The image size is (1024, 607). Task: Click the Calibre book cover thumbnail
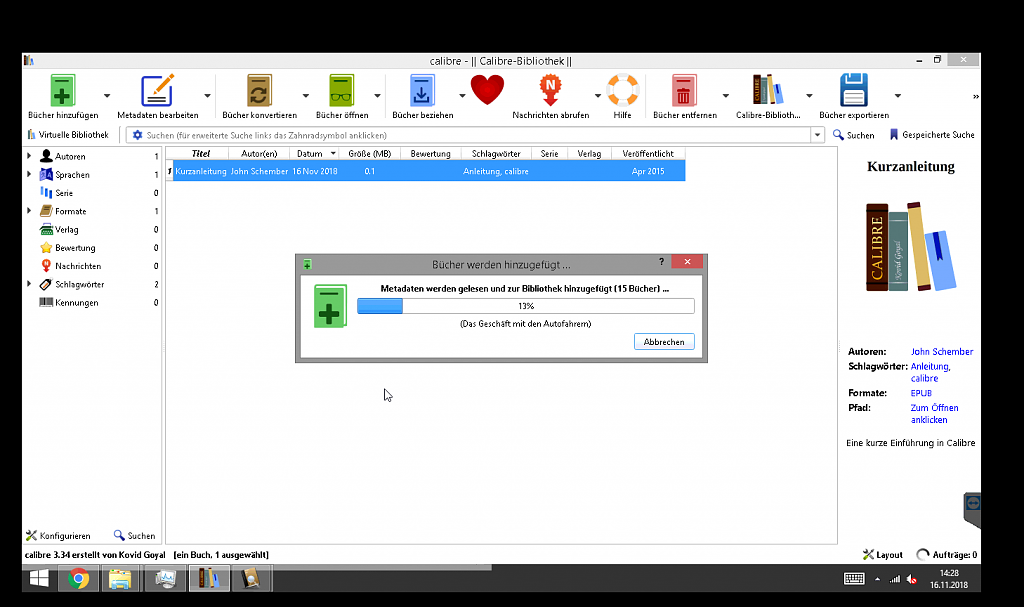910,247
